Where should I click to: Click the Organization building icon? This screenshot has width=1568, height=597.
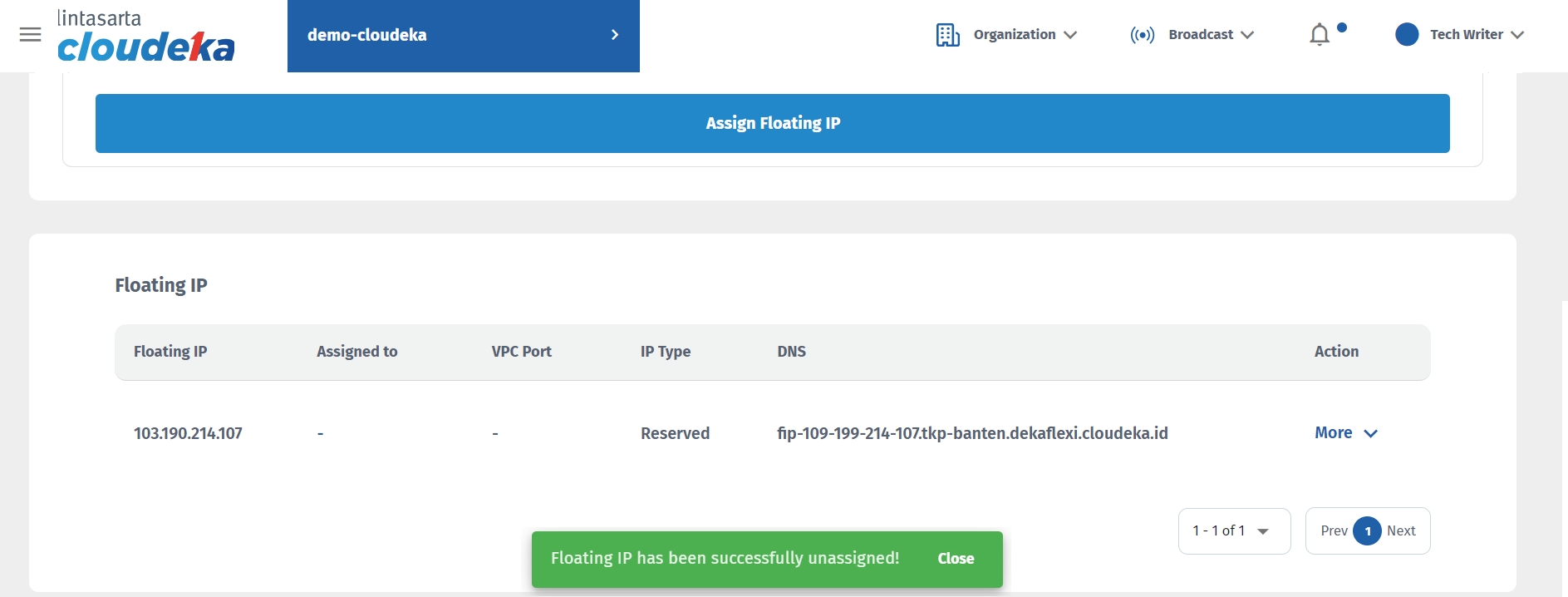947,35
